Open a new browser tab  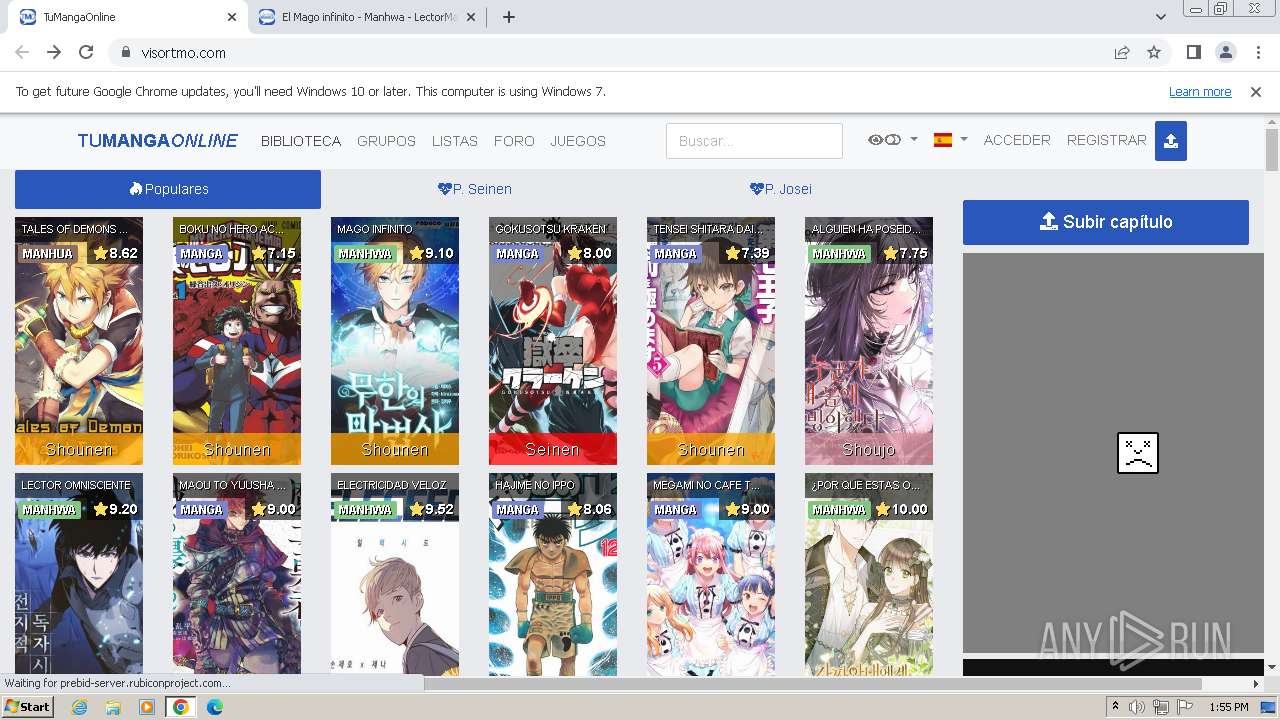coord(509,17)
